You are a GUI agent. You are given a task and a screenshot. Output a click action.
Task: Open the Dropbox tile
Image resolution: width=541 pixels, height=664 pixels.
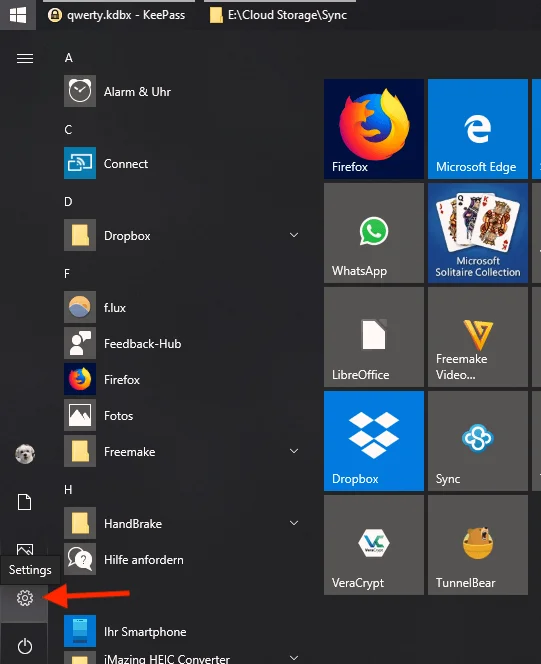374,441
